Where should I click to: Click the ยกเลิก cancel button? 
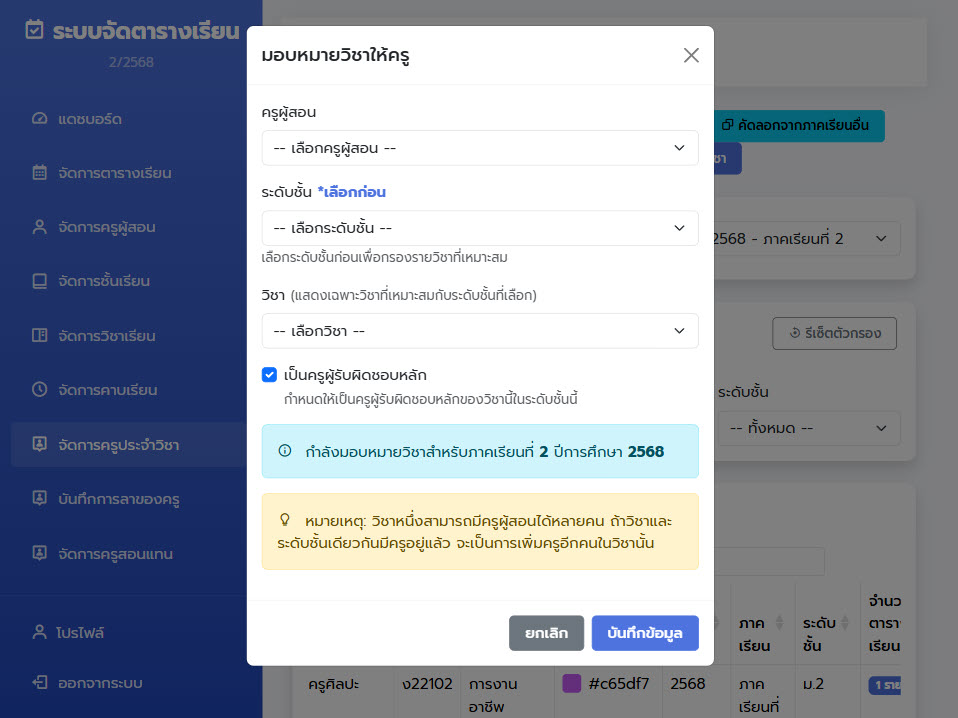click(546, 633)
